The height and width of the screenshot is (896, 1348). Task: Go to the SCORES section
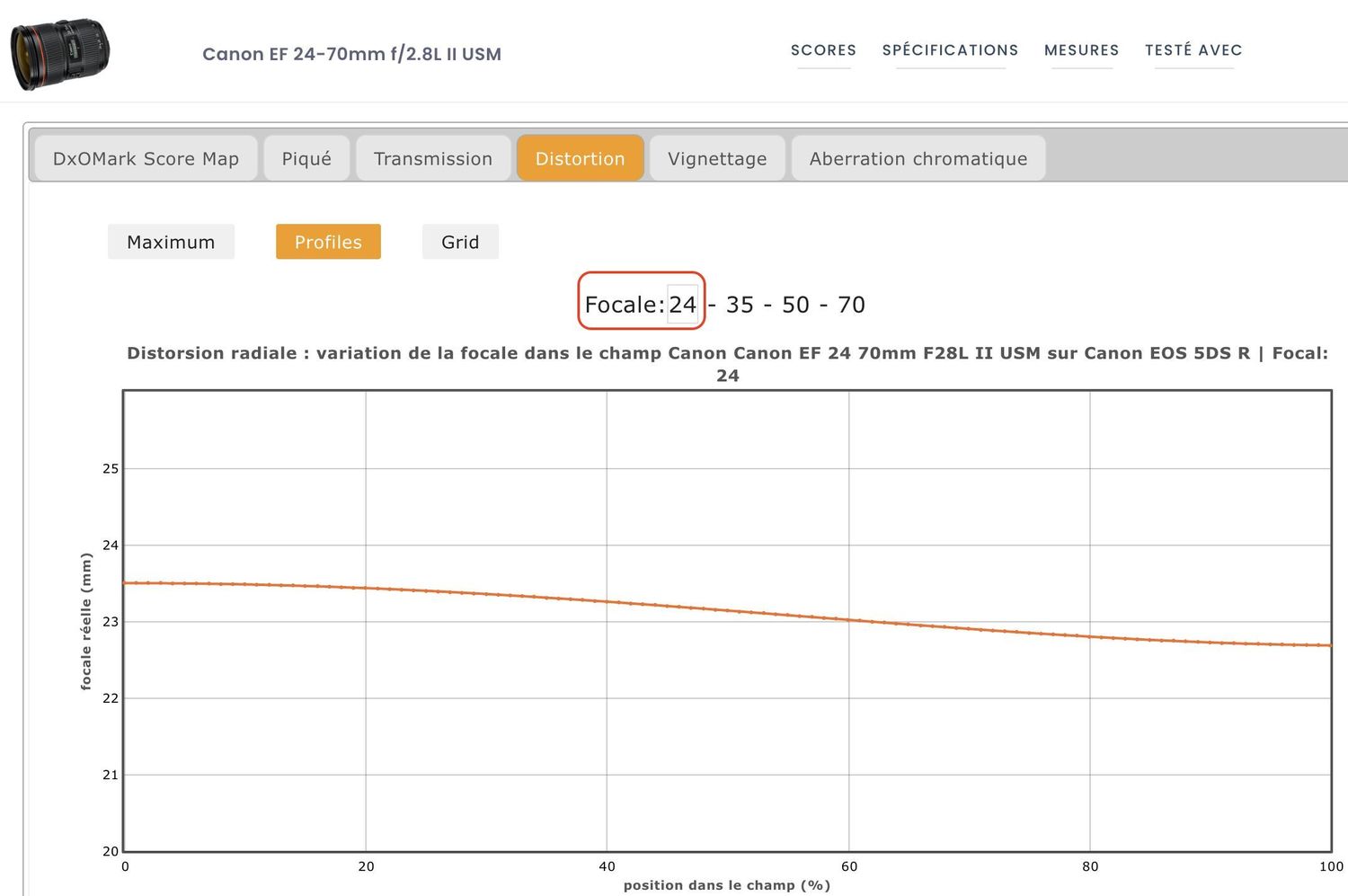(823, 50)
